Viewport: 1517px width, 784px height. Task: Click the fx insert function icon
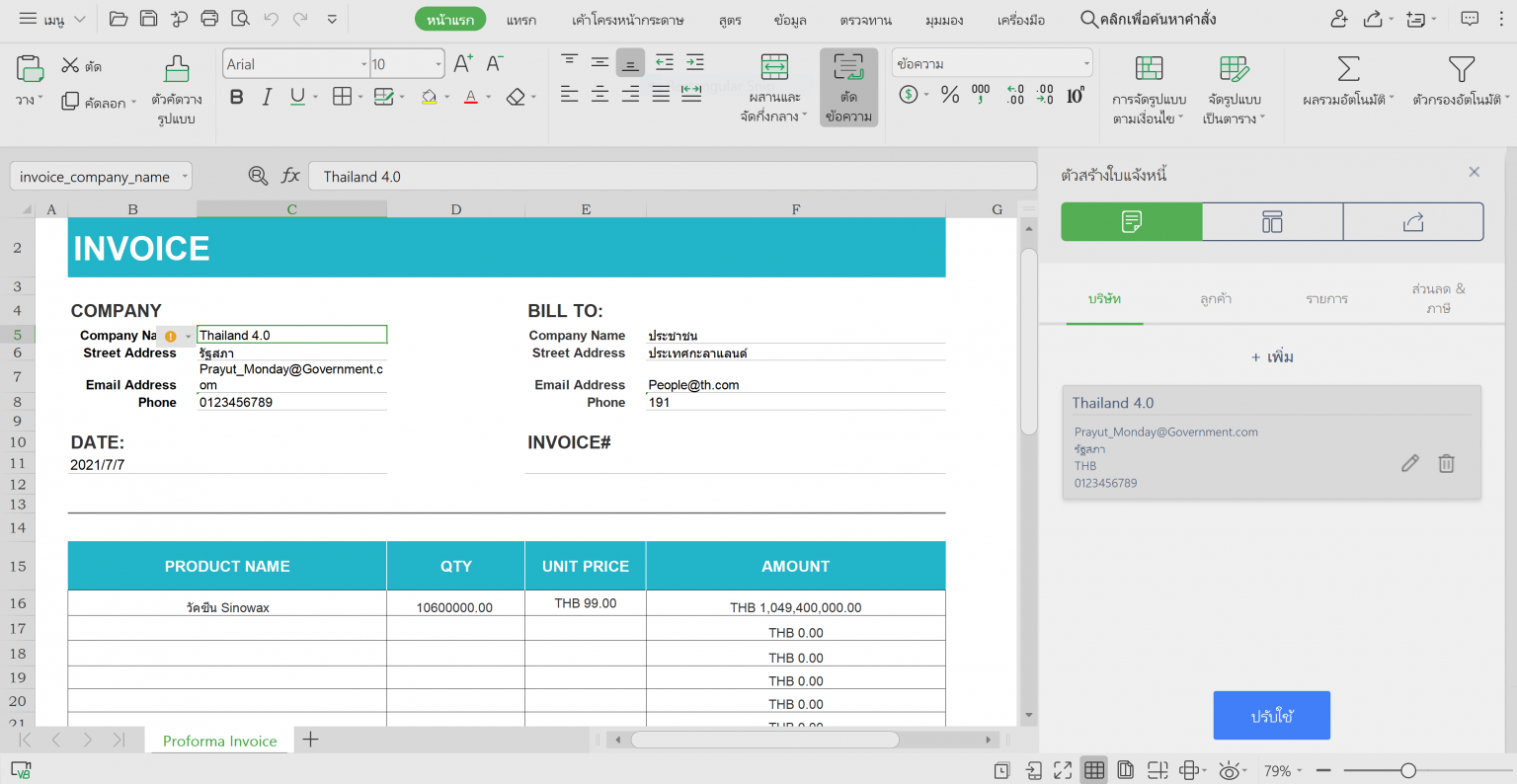(290, 176)
